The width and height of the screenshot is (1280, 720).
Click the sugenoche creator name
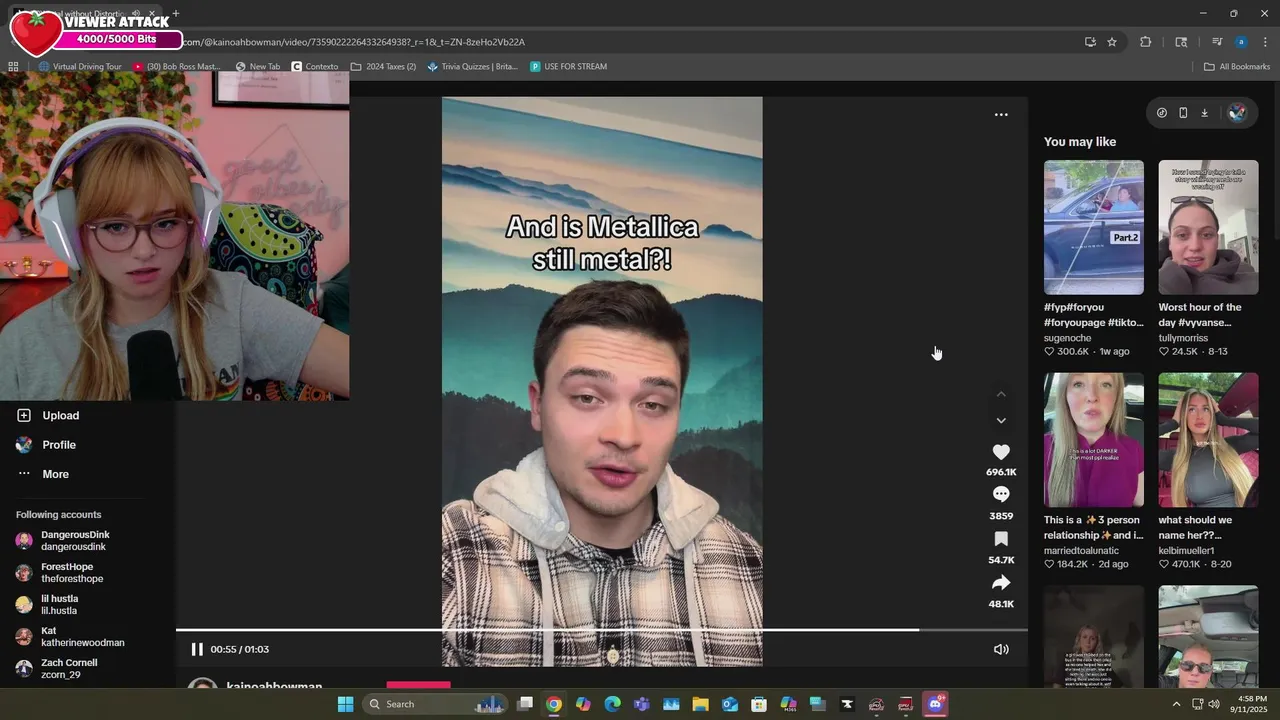1067,338
